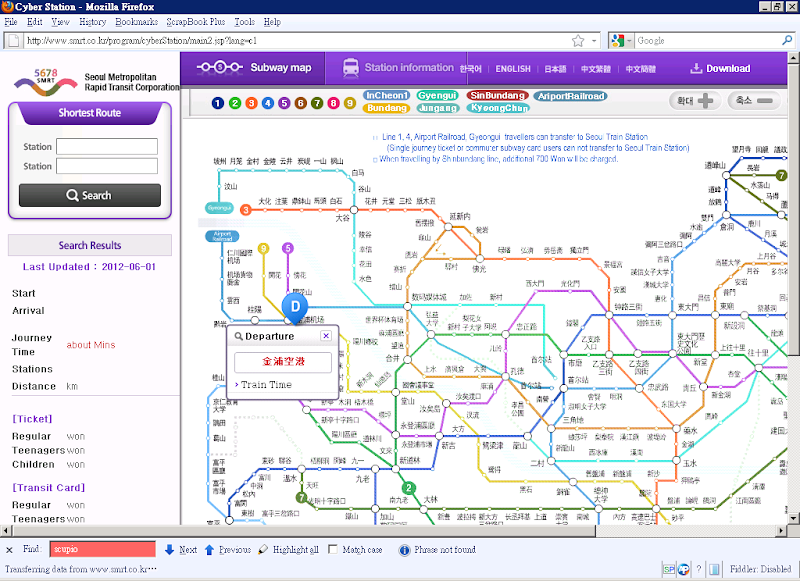Viewport: 800px width, 581px height.
Task: Switch language to ENGLISH
Action: [513, 69]
